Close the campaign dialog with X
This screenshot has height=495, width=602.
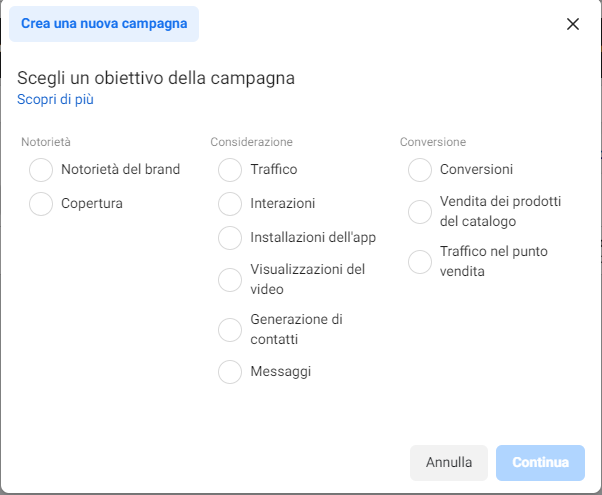click(x=573, y=24)
